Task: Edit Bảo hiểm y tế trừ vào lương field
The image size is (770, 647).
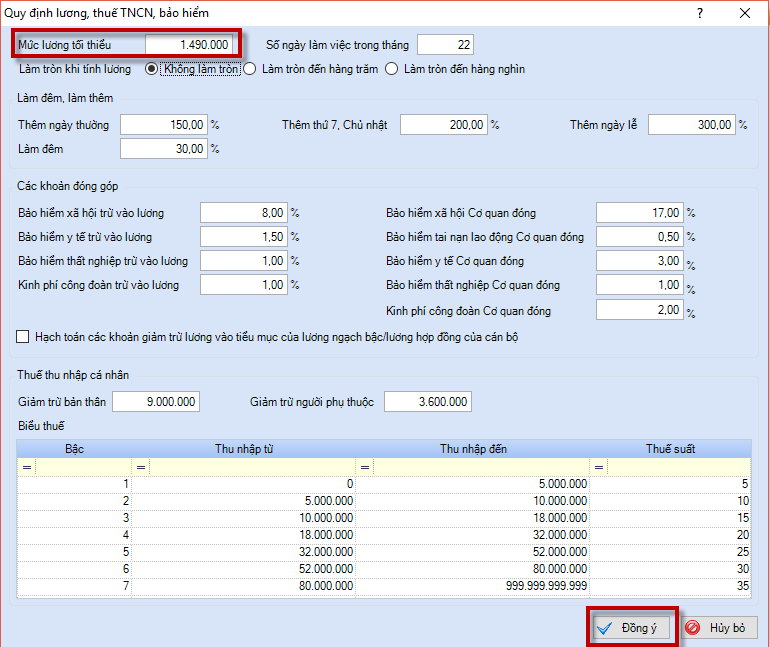Action: (x=244, y=237)
